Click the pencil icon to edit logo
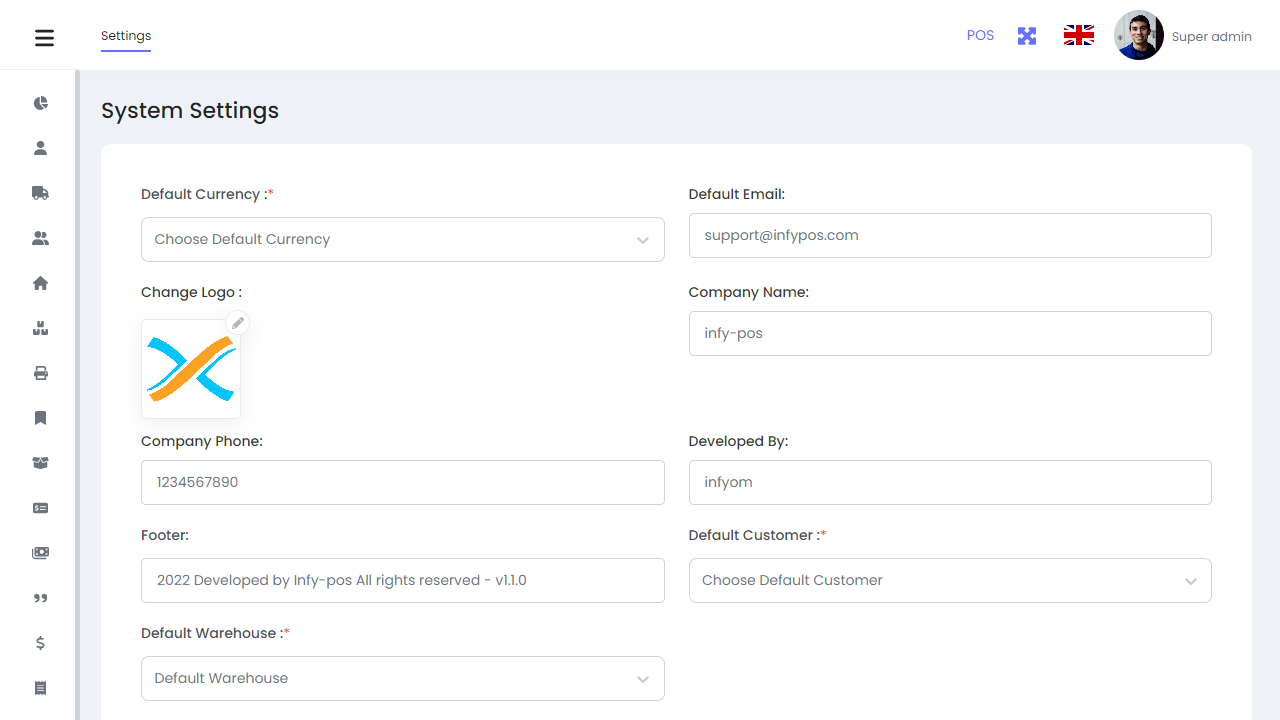1280x720 pixels. point(237,323)
